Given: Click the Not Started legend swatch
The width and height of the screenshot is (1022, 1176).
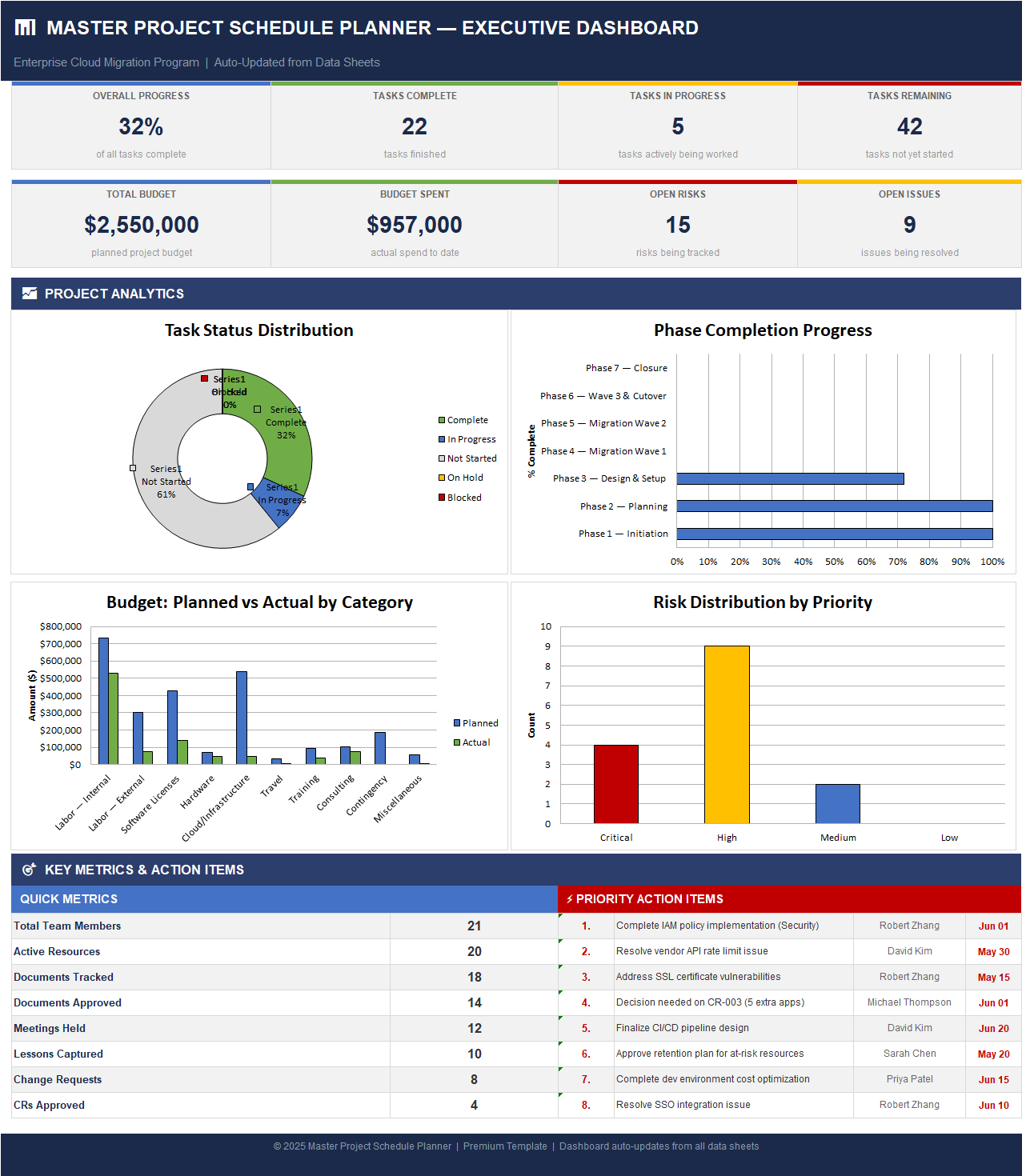Looking at the screenshot, I should click(442, 458).
